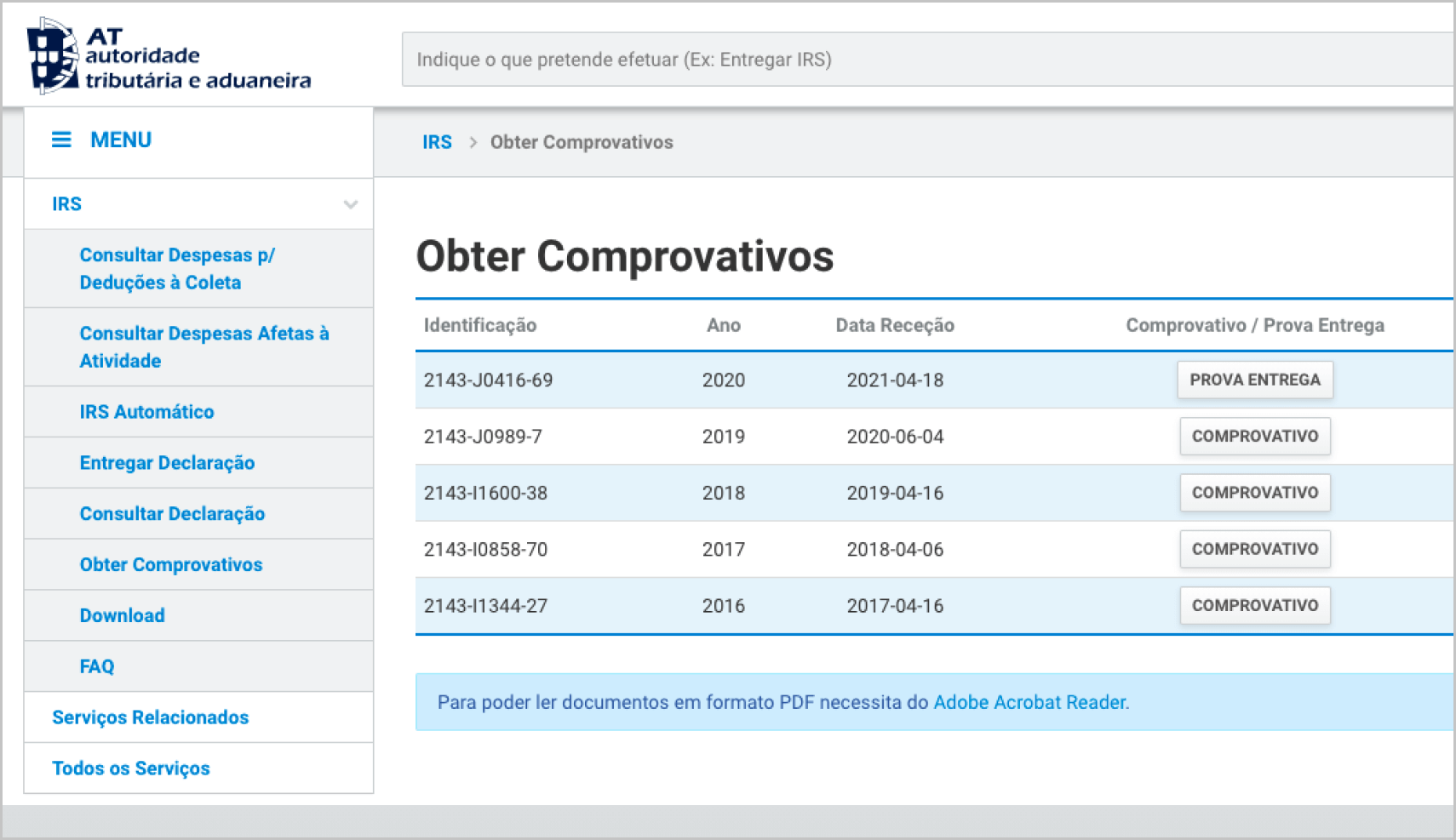1456x840 pixels.
Task: Click the AT Autoridade Tributária logo
Action: pyautogui.click(x=169, y=57)
